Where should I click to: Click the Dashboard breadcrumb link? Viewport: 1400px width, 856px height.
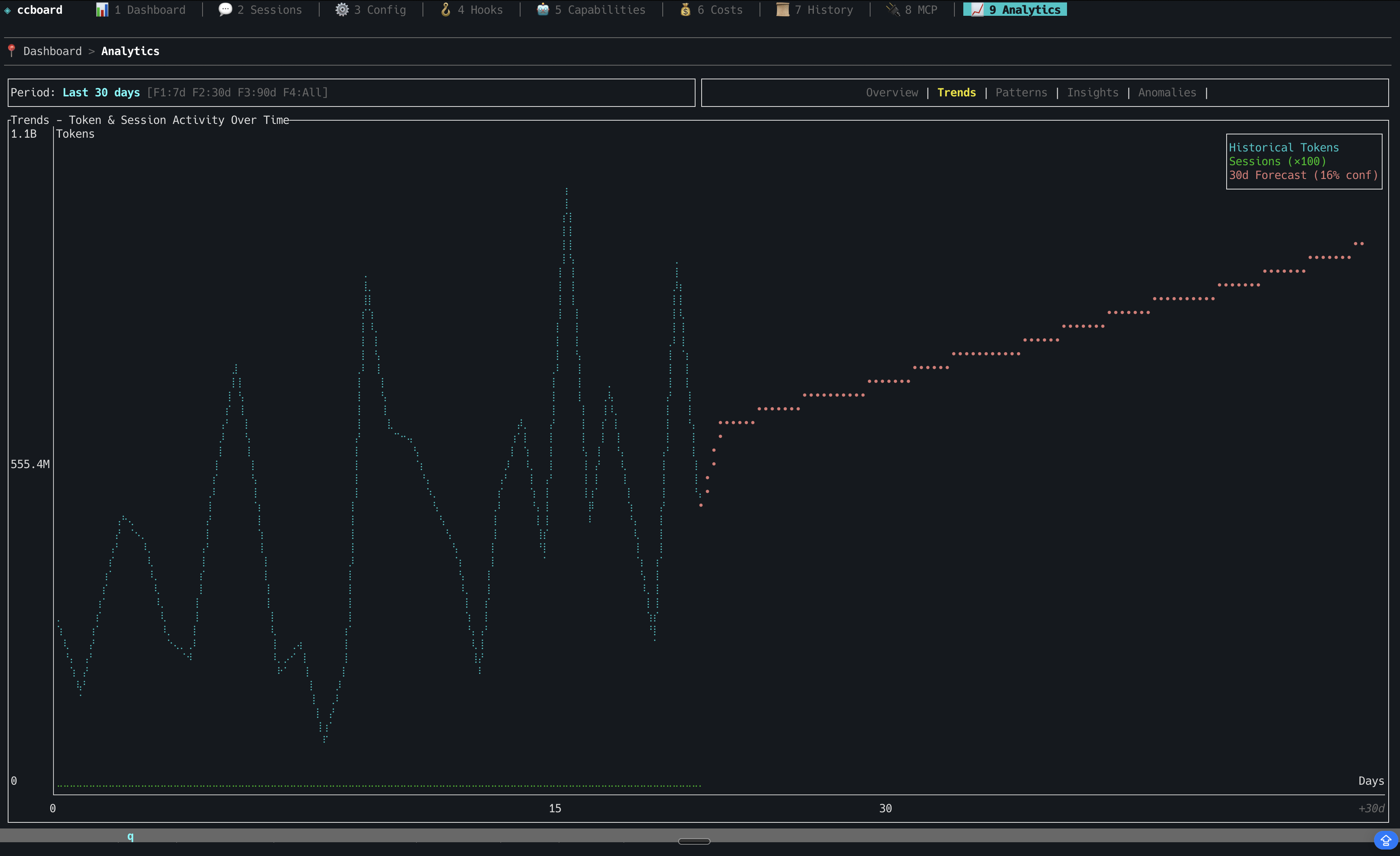coord(52,51)
